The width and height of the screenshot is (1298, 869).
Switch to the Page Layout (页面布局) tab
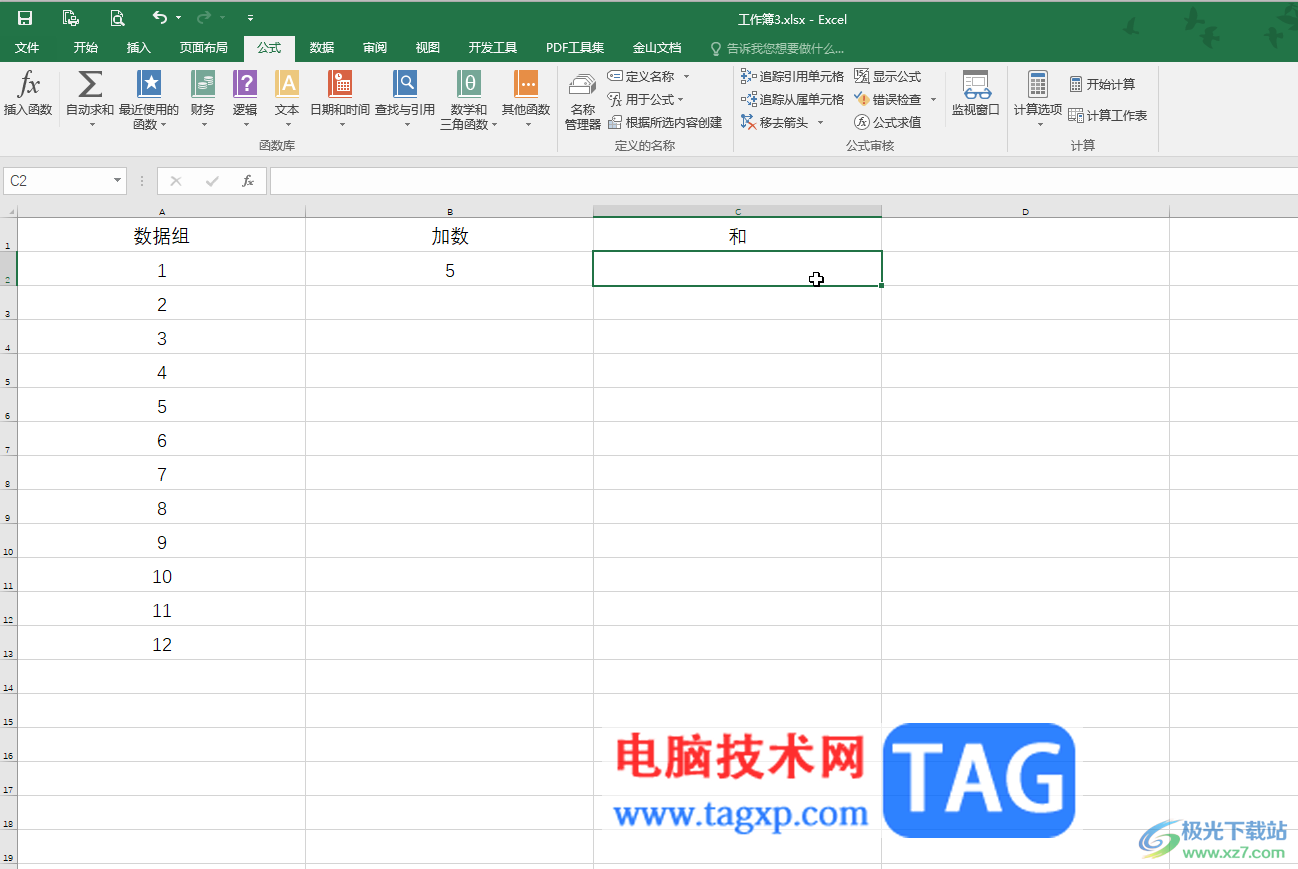203,47
